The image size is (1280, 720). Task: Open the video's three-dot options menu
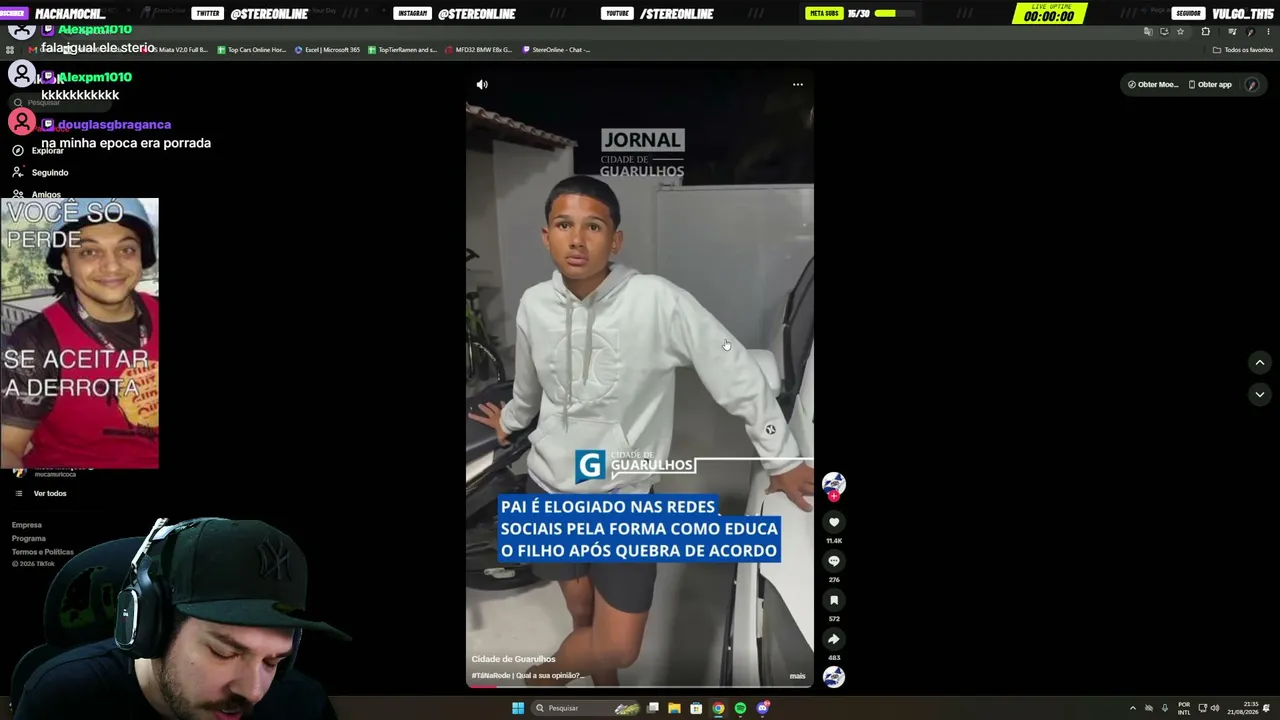(798, 84)
